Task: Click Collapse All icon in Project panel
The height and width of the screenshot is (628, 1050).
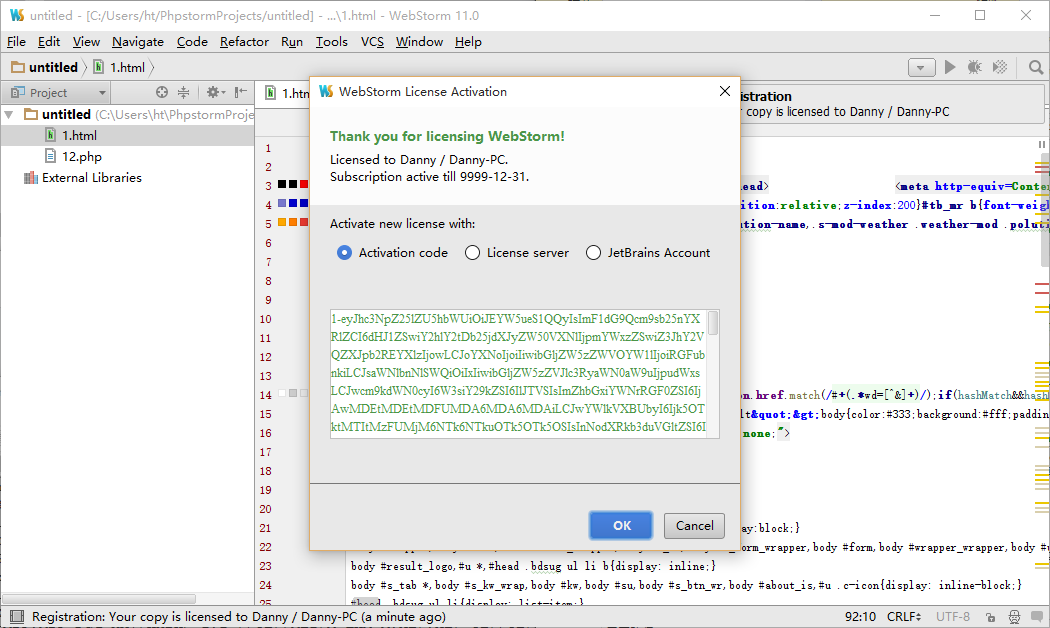Action: coord(185,92)
